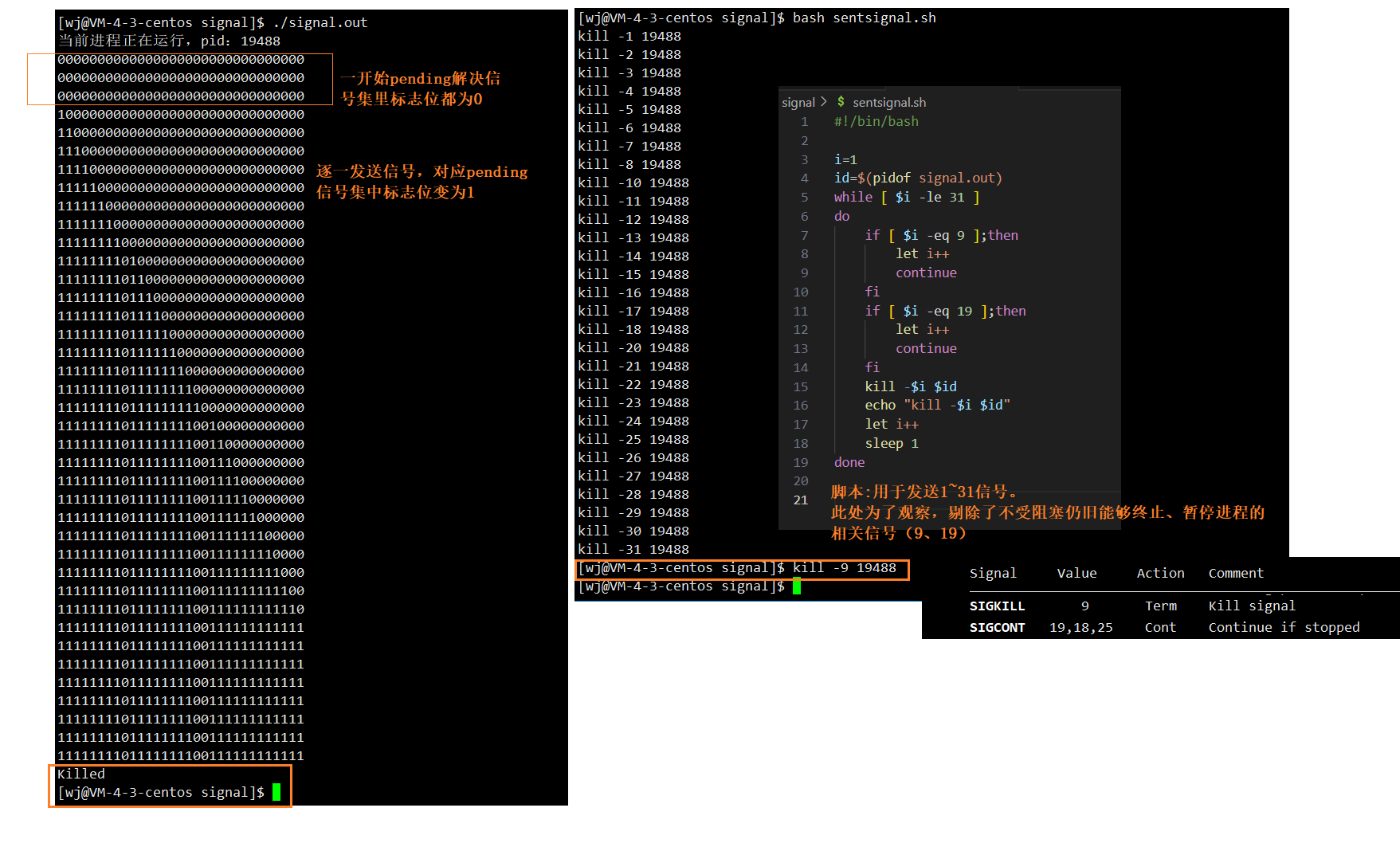Screen dimensions: 1400x847
Task: Click the green cursor in left terminal
Action: coord(276,792)
